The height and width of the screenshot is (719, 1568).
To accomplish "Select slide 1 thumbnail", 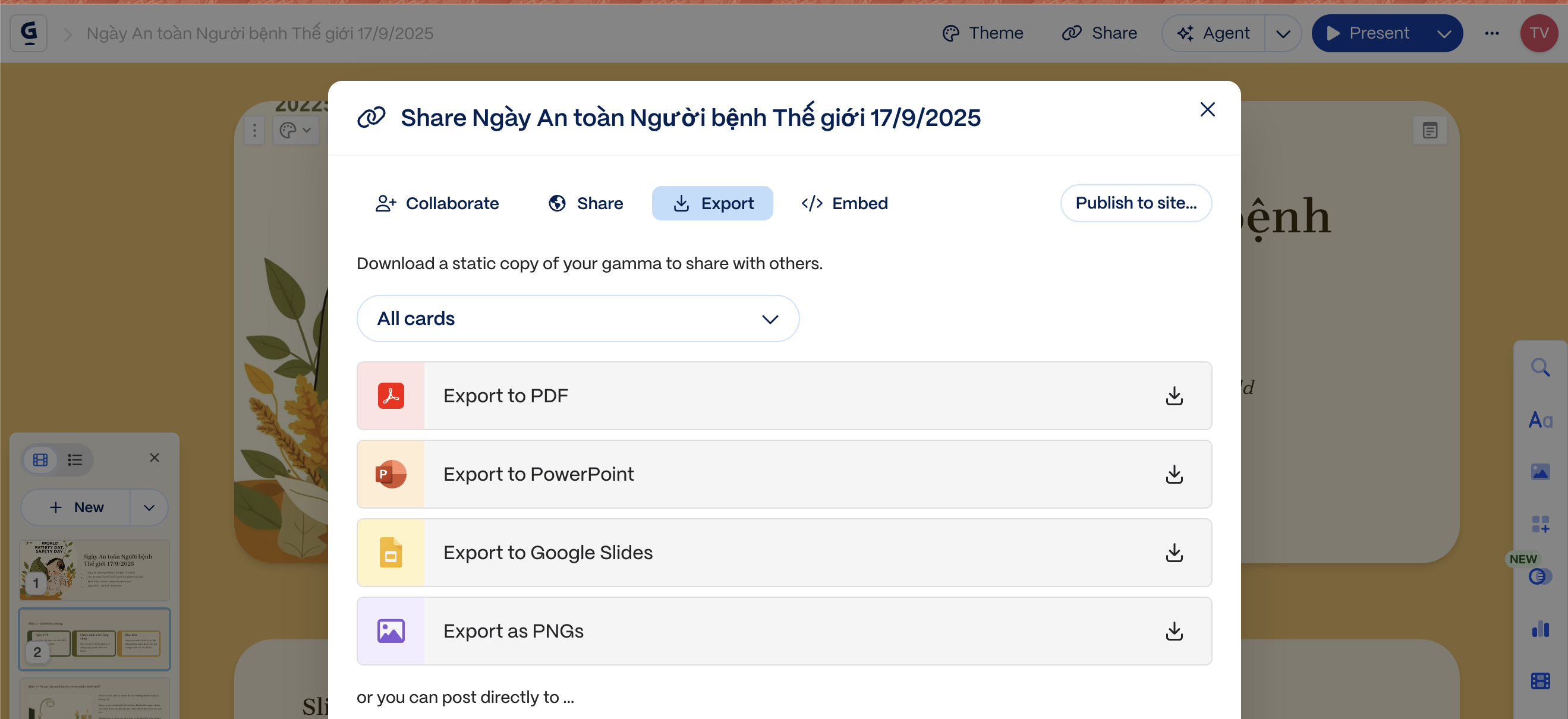I will click(x=95, y=570).
